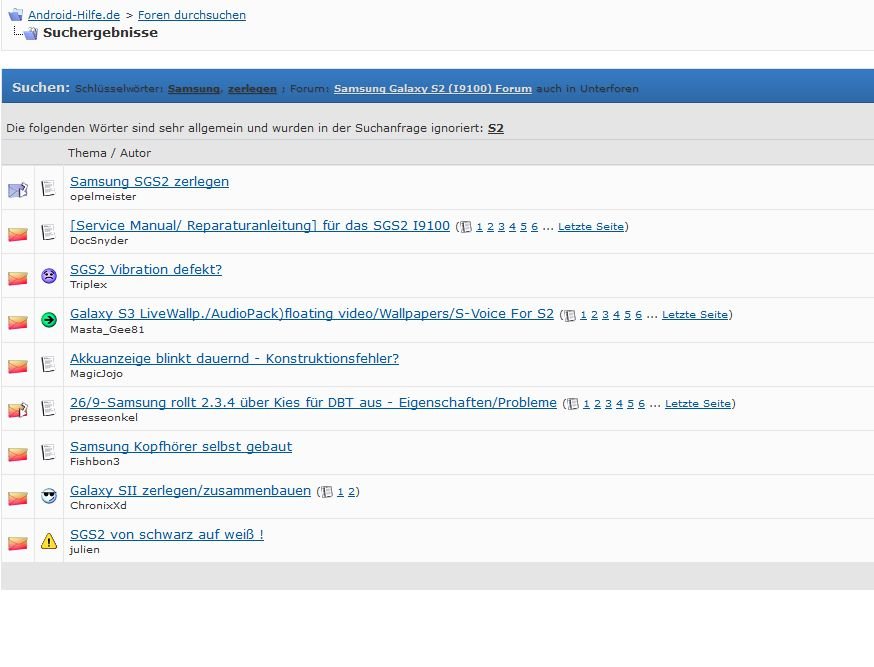Click Thema / Autor column header
The image size is (874, 667).
[x=109, y=153]
